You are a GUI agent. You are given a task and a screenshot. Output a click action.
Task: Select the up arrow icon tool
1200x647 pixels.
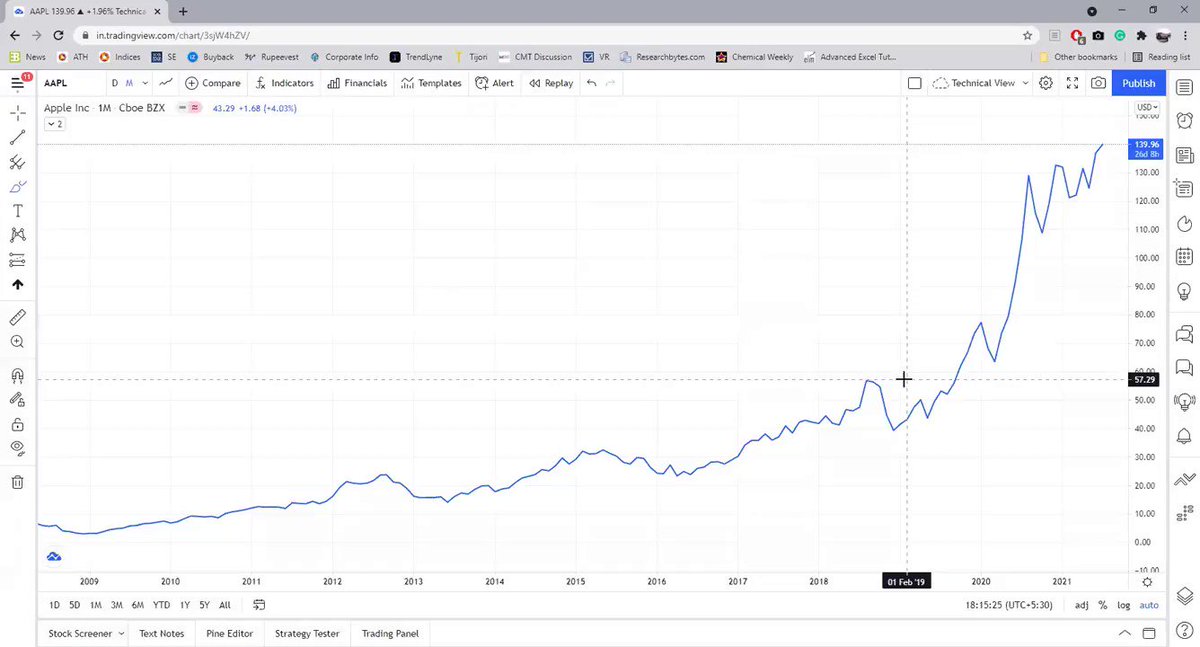[18, 285]
